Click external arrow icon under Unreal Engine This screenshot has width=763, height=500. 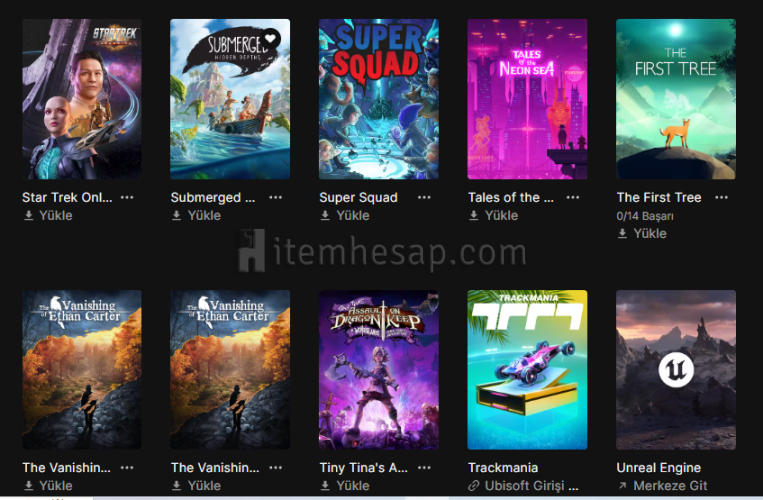point(622,485)
